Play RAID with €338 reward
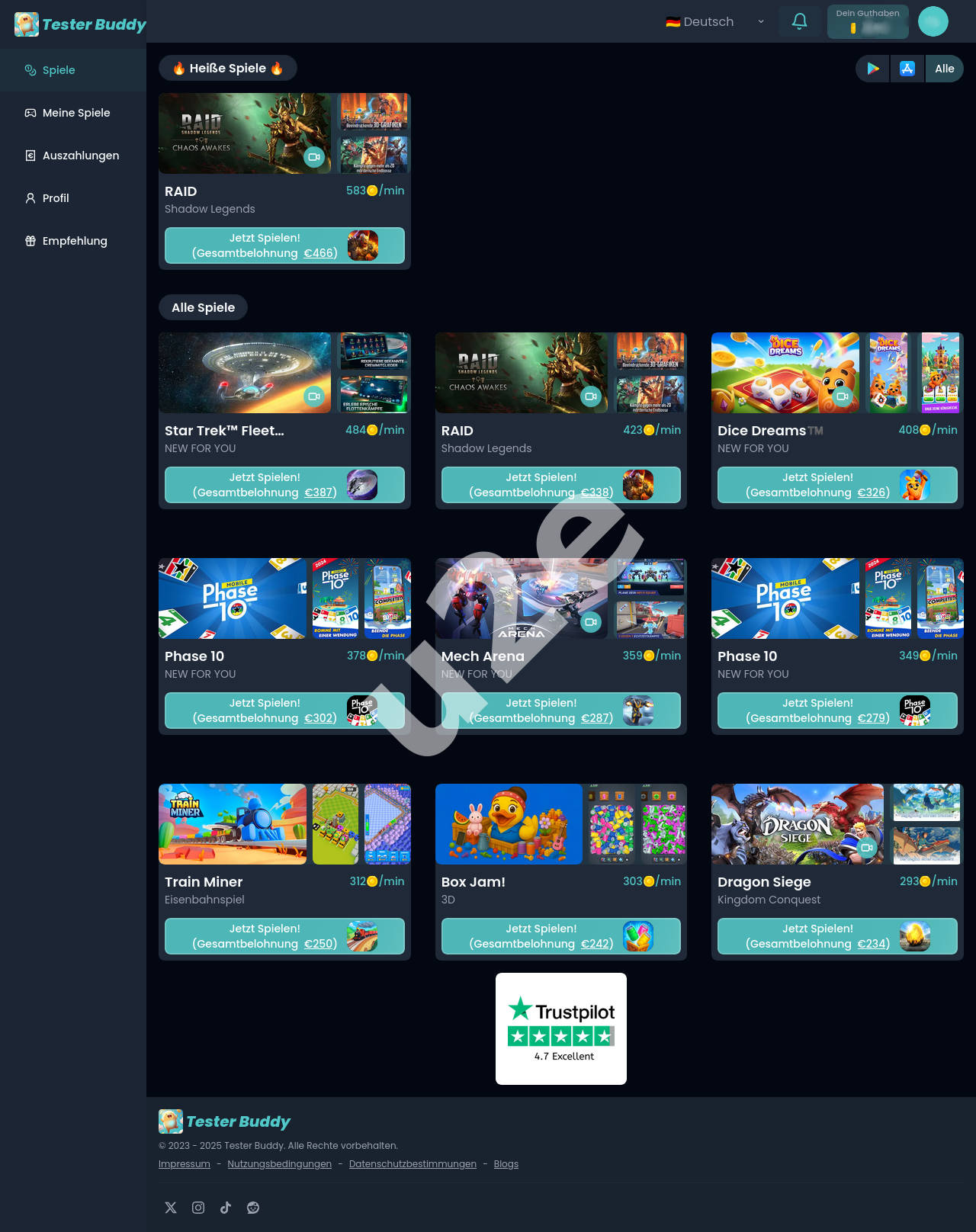 coord(561,485)
